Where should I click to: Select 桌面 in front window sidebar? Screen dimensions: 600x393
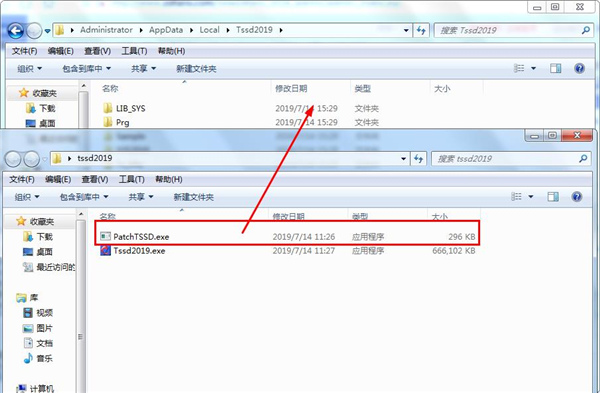[x=38, y=252]
